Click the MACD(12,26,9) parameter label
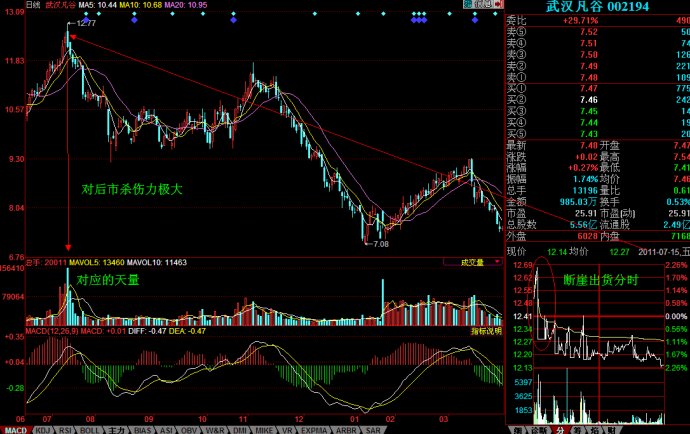This screenshot has width=690, height=434. [52, 331]
